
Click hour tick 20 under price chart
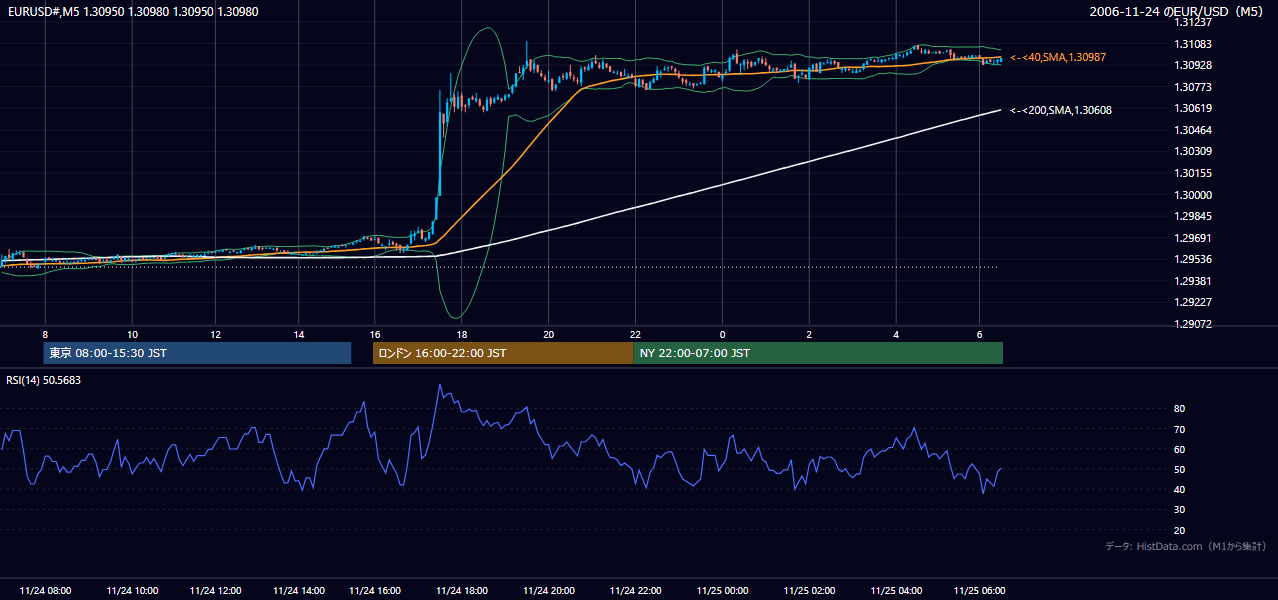pos(549,334)
